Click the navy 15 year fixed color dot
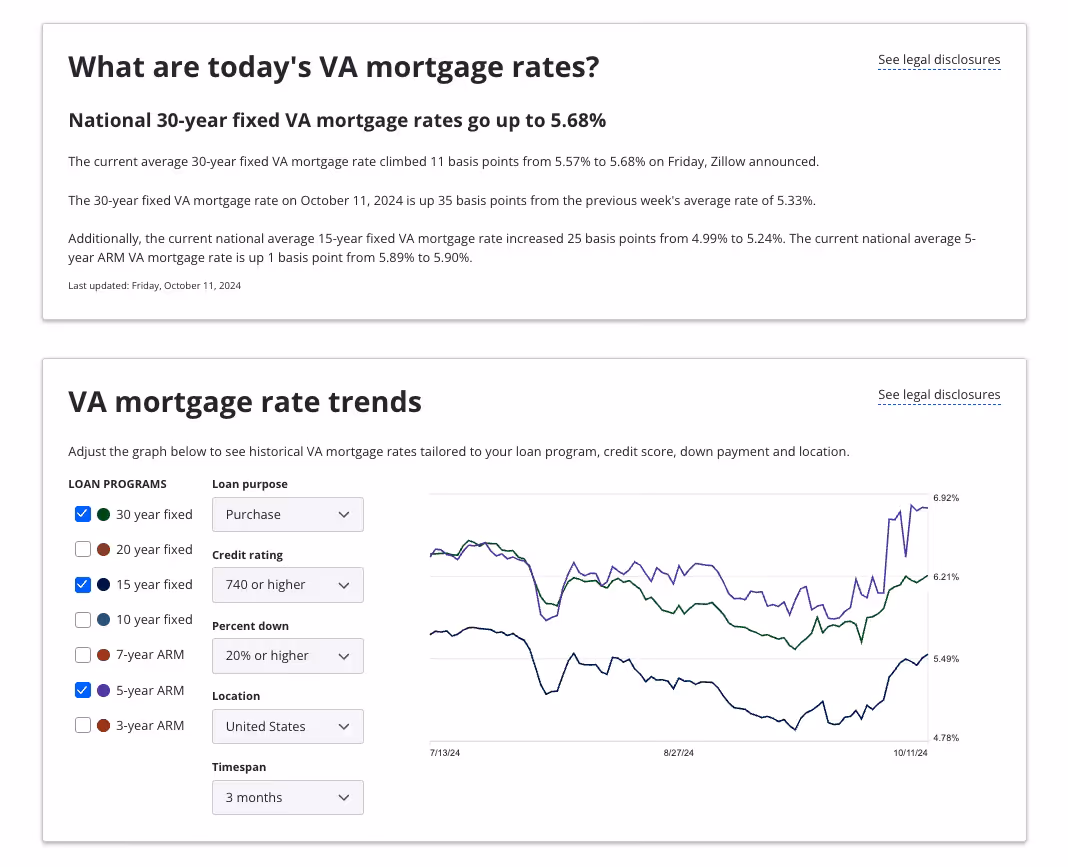The height and width of the screenshot is (867, 1068). pos(104,585)
